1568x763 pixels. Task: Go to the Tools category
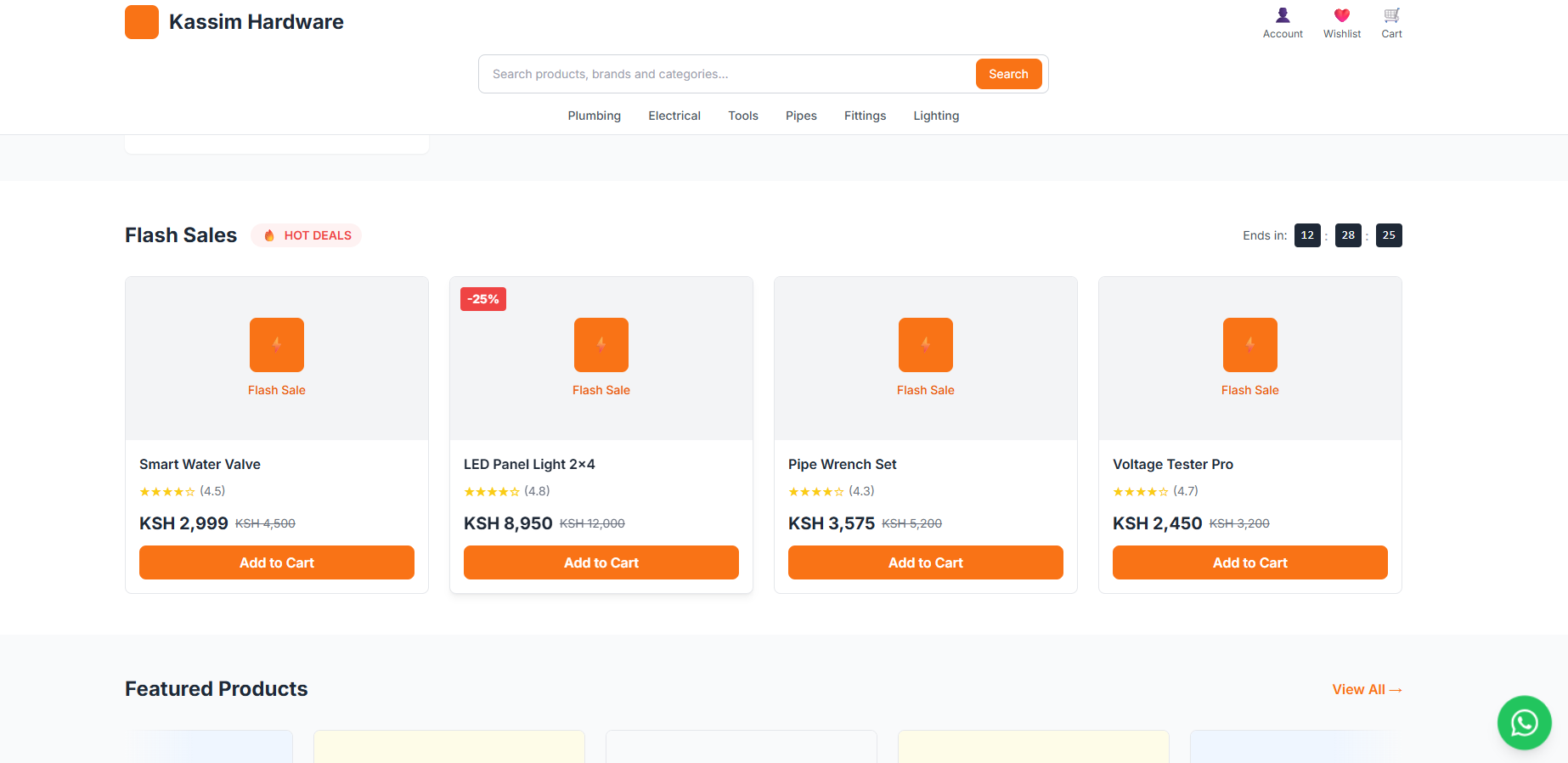742,116
